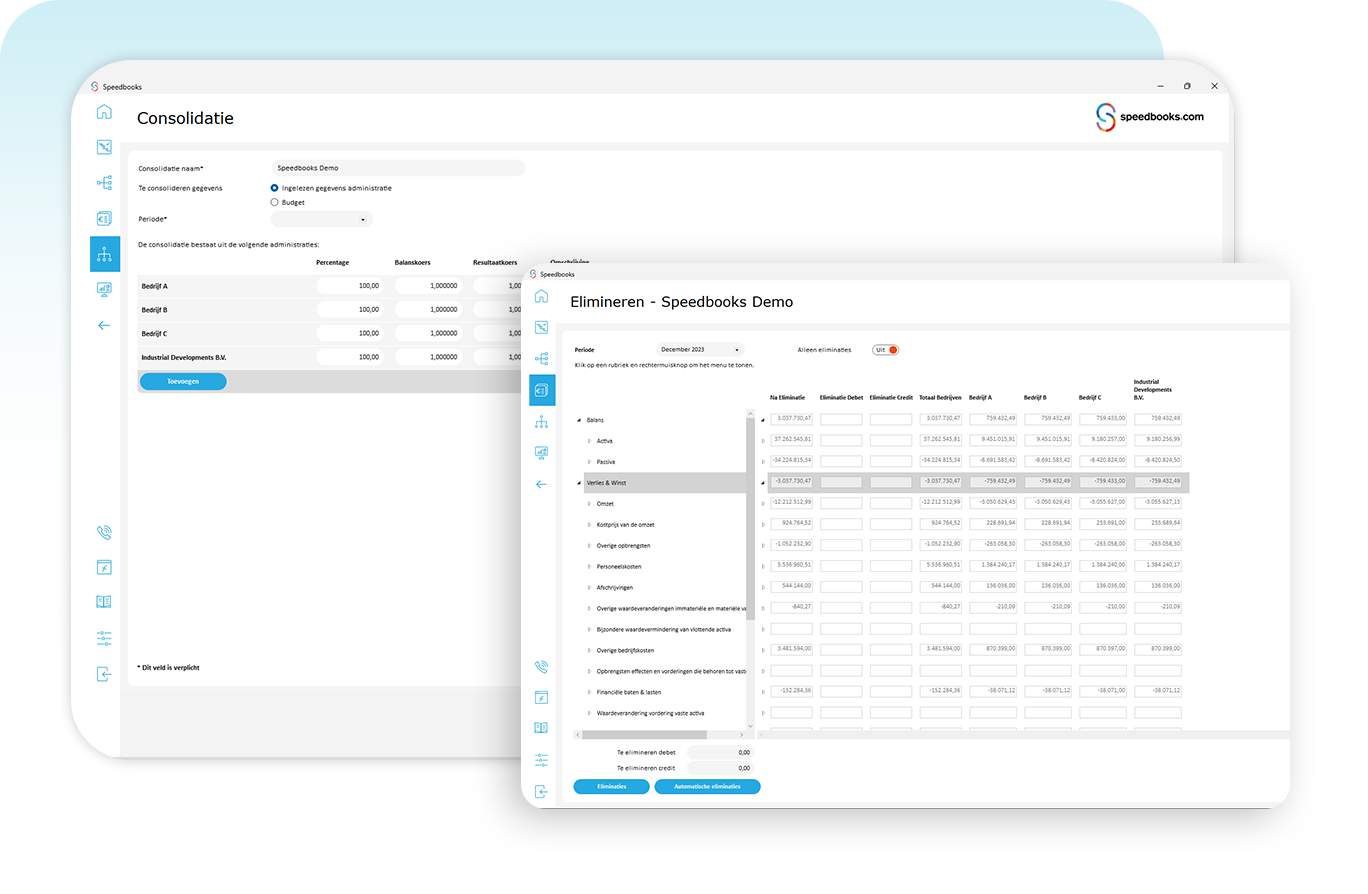Open manual book icon in Consolidatie window sidebar
Viewport: 1368px width, 894px height.
[104, 602]
